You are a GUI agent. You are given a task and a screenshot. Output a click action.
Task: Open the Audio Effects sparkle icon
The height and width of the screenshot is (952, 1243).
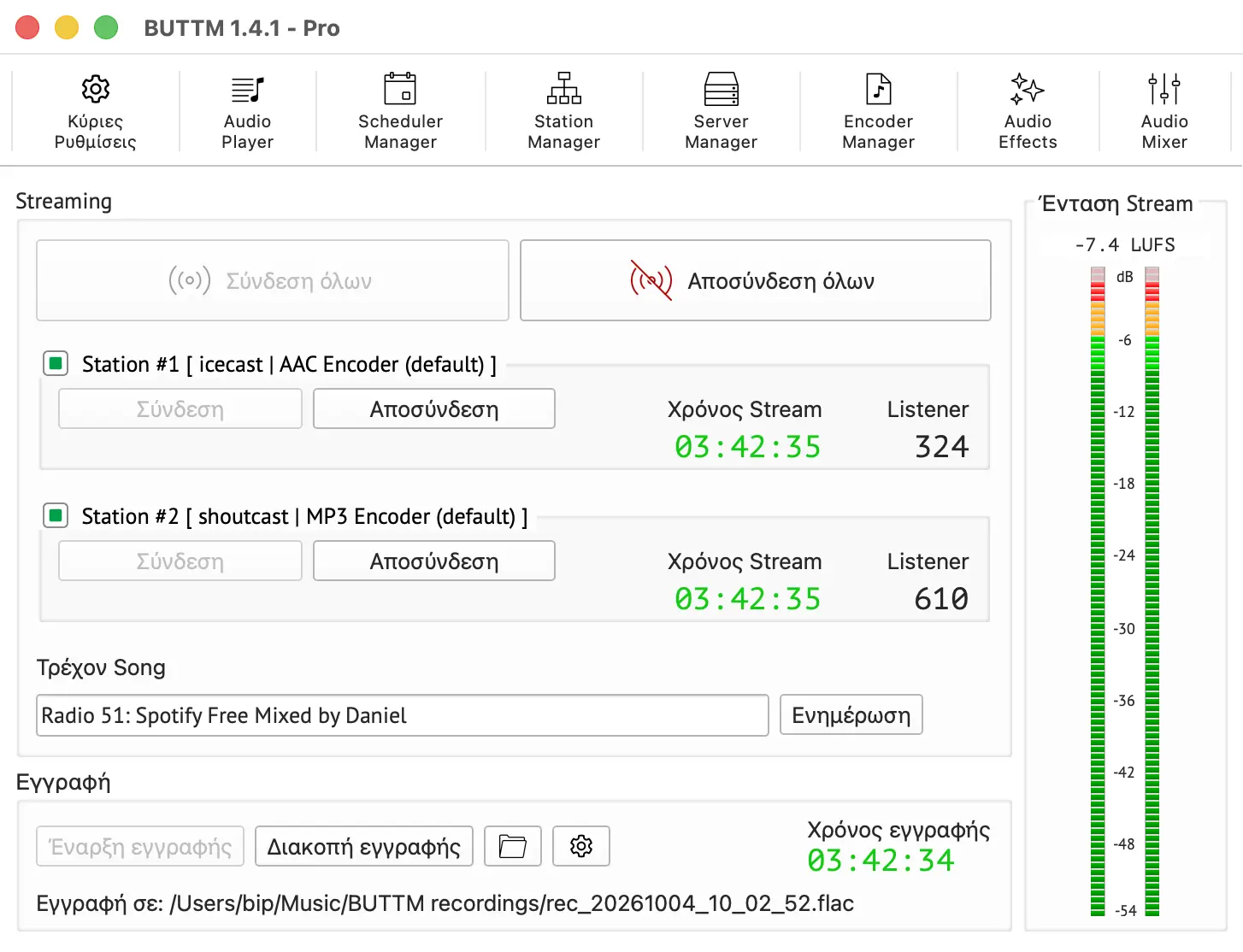(1028, 89)
